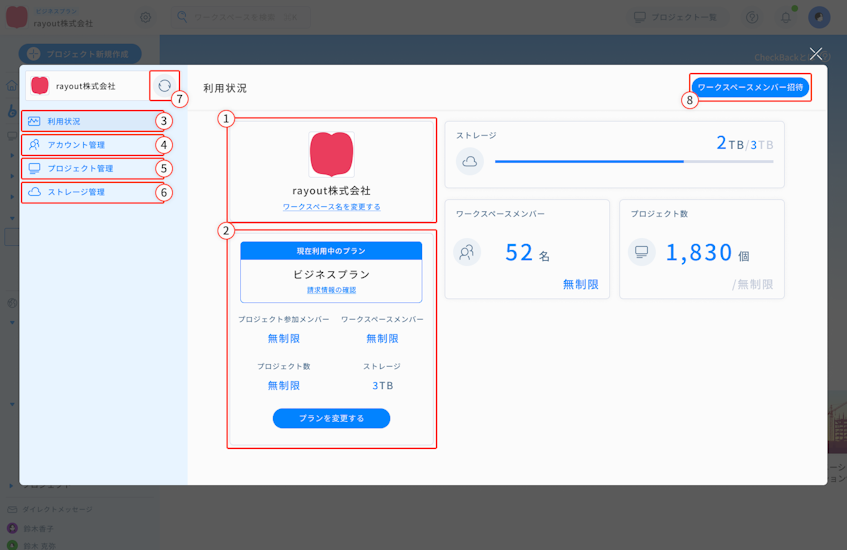The image size is (847, 550).
Task: Click ワークスペース名を変更する link
Action: 332,207
